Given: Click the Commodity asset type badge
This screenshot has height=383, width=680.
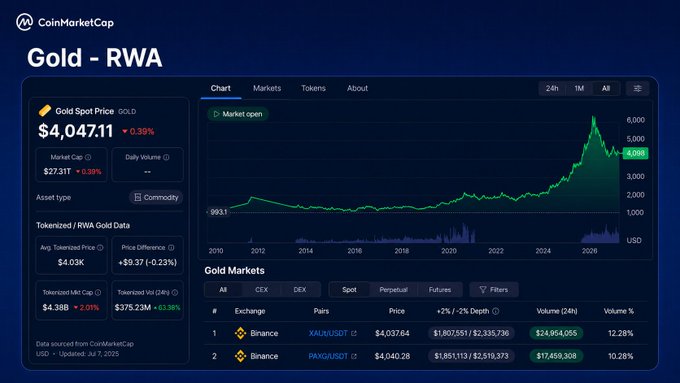Looking at the screenshot, I should pyautogui.click(x=156, y=197).
